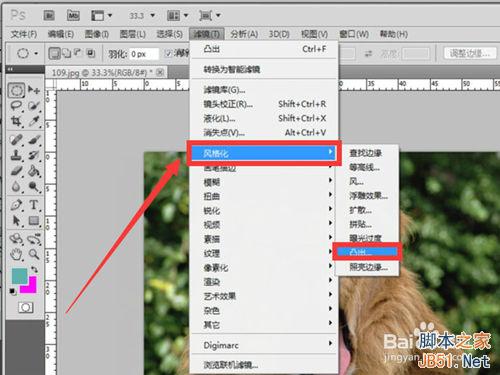Open the 图层(L) menu
Image resolution: width=500 pixels, height=375 pixels.
pos(132,34)
